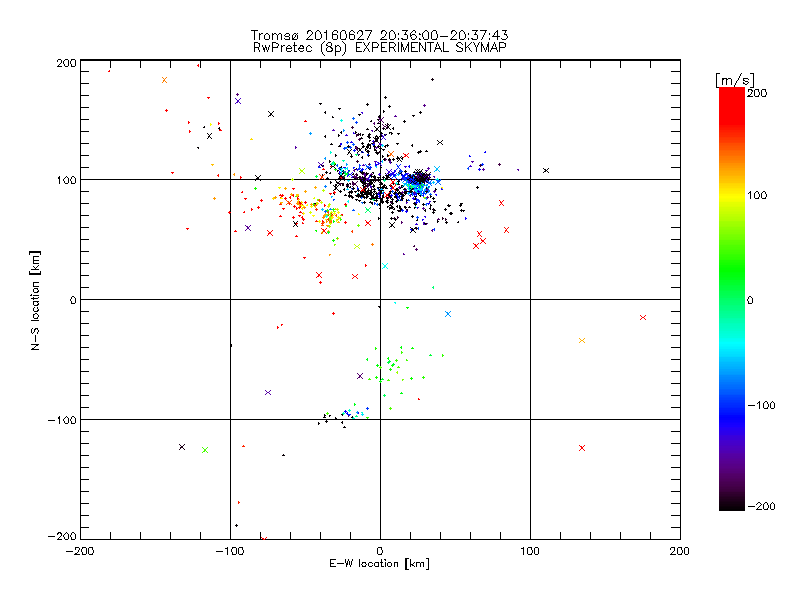
Task: Click the colorbar tick label '-100'
Action: [x=761, y=405]
